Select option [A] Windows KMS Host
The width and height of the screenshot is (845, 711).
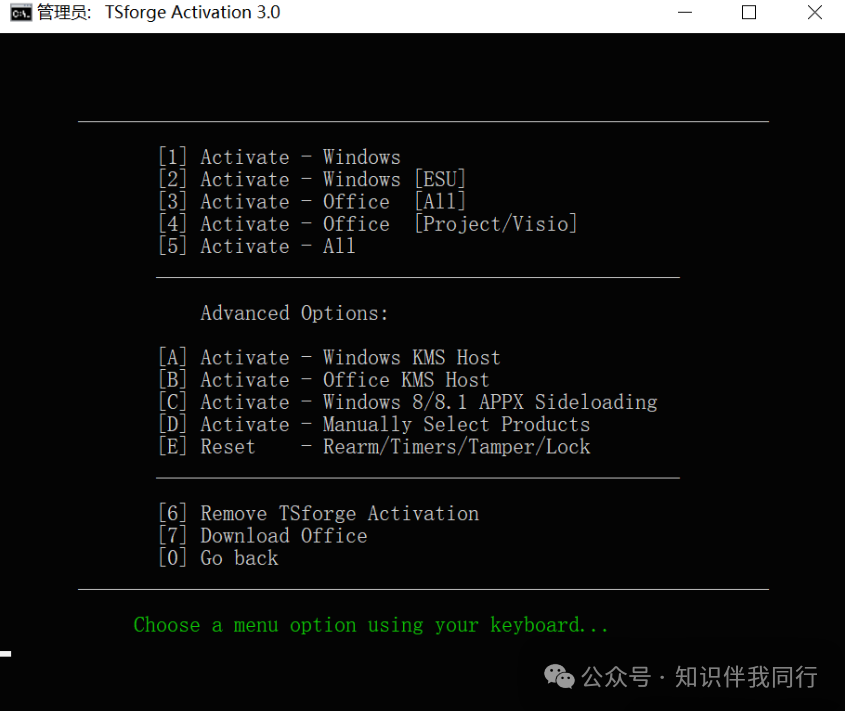click(329, 357)
